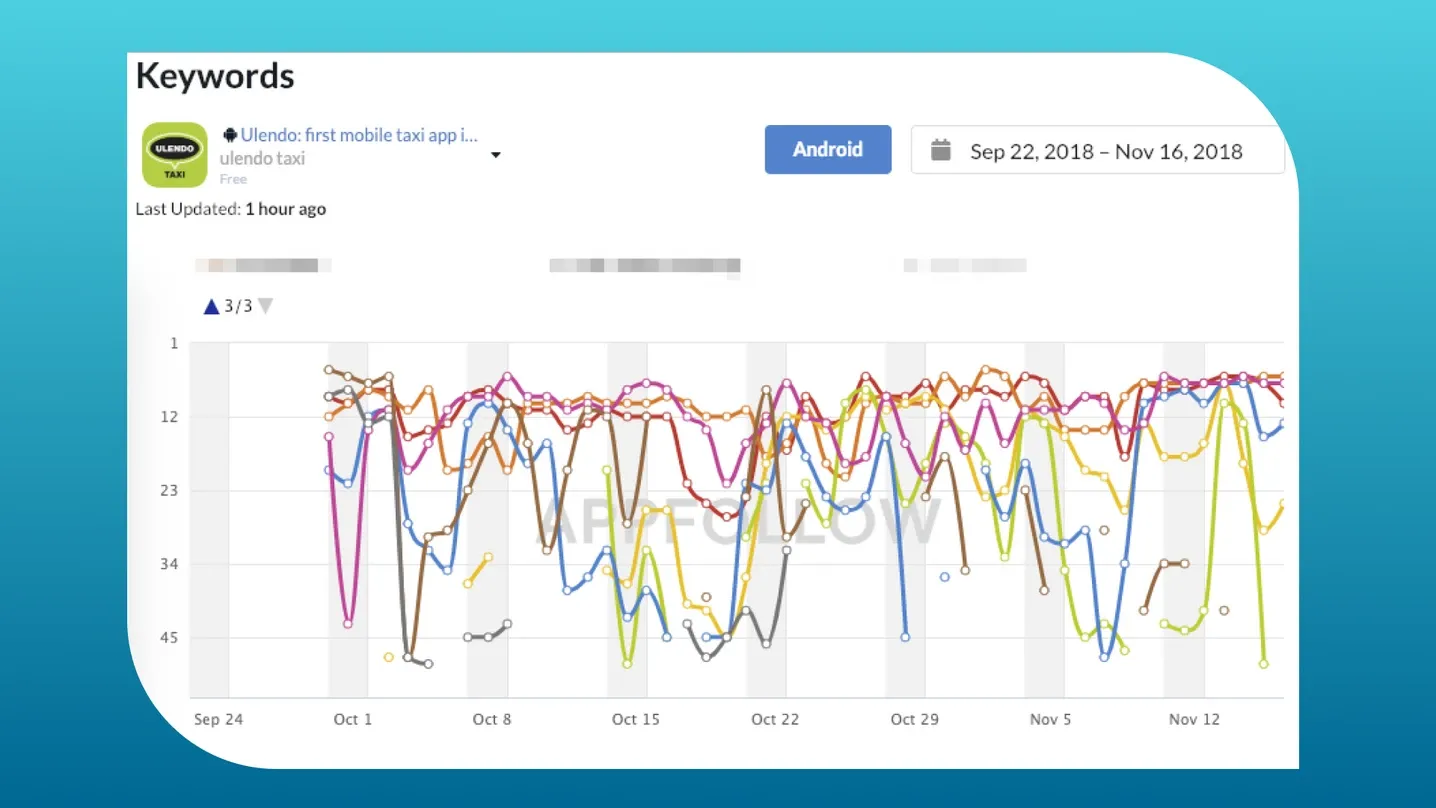1436x808 pixels.
Task: Click the Android robot icon beside app name
Action: point(230,135)
